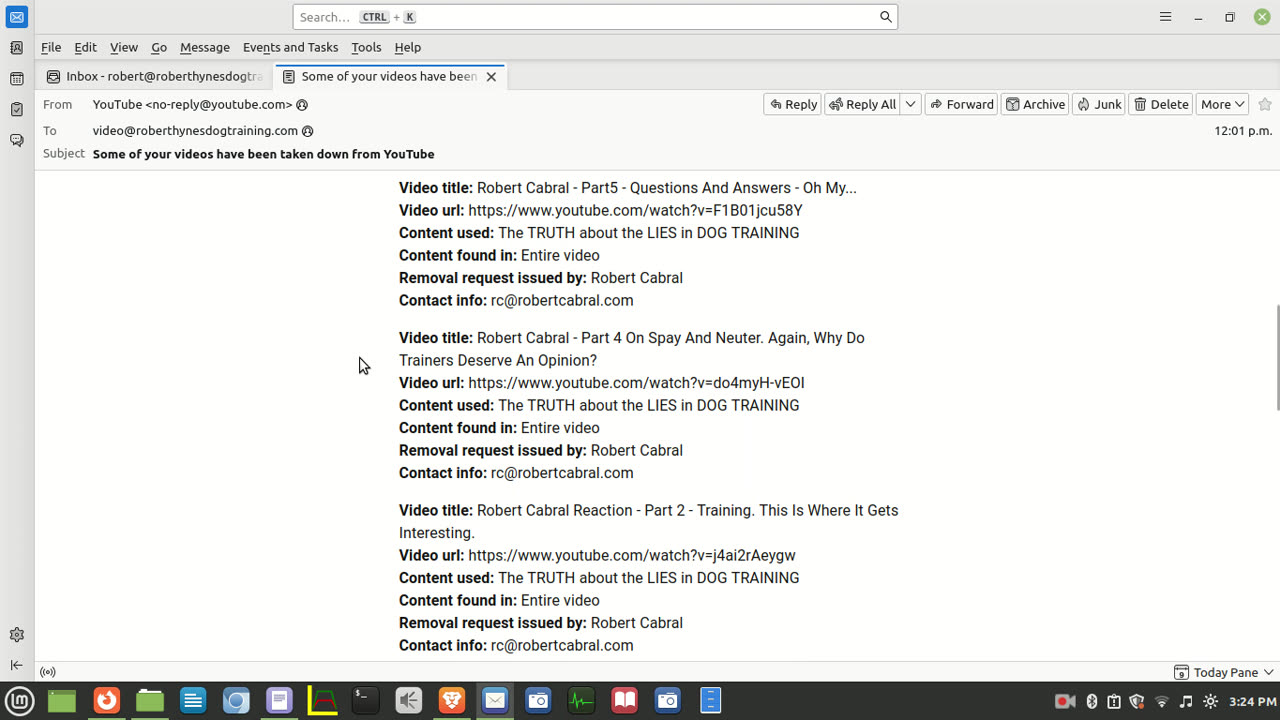This screenshot has width=1280, height=720.
Task: Select the 'Some of your videos' tab
Action: click(389, 77)
